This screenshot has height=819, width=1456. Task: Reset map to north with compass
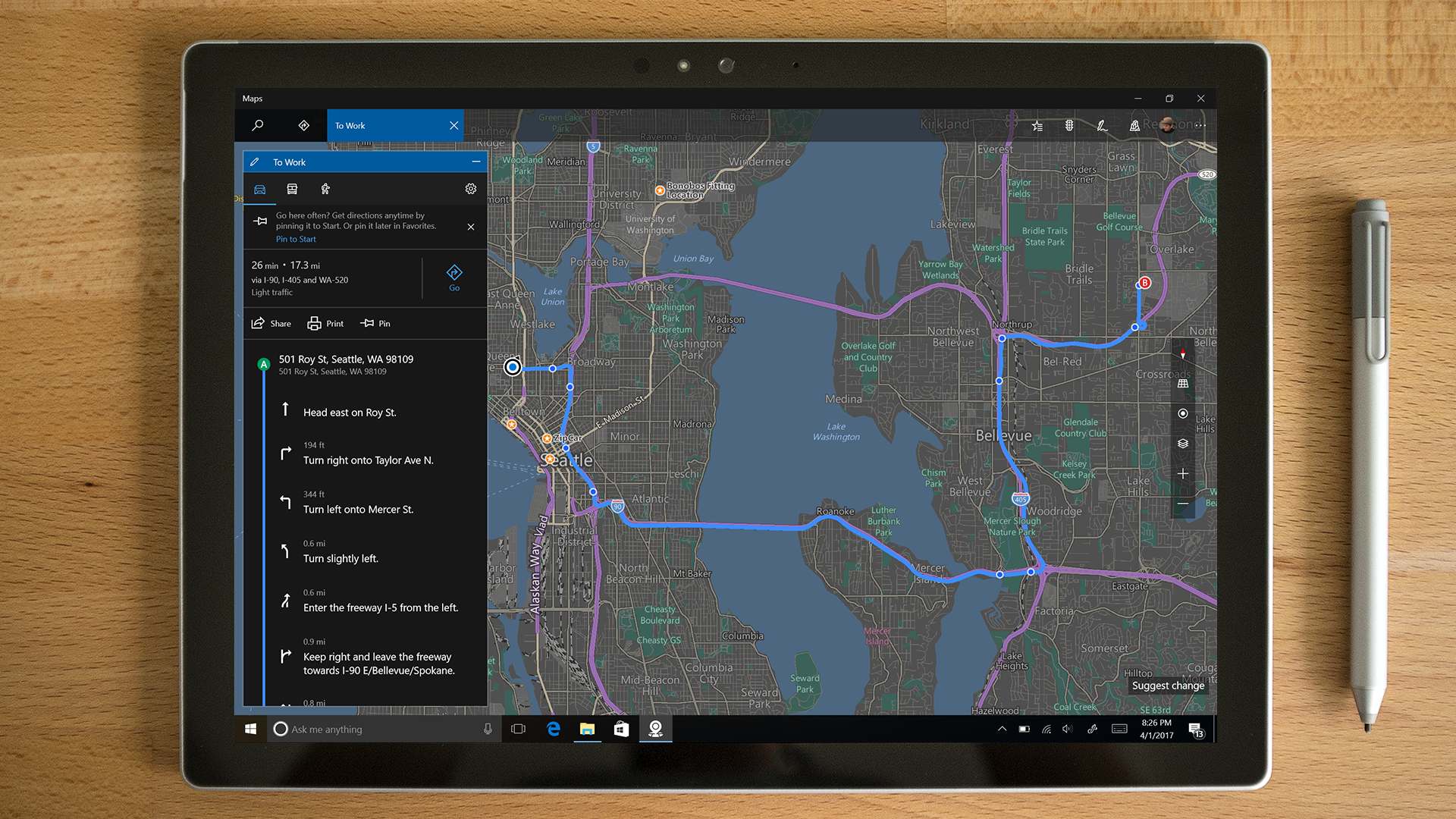click(x=1182, y=354)
